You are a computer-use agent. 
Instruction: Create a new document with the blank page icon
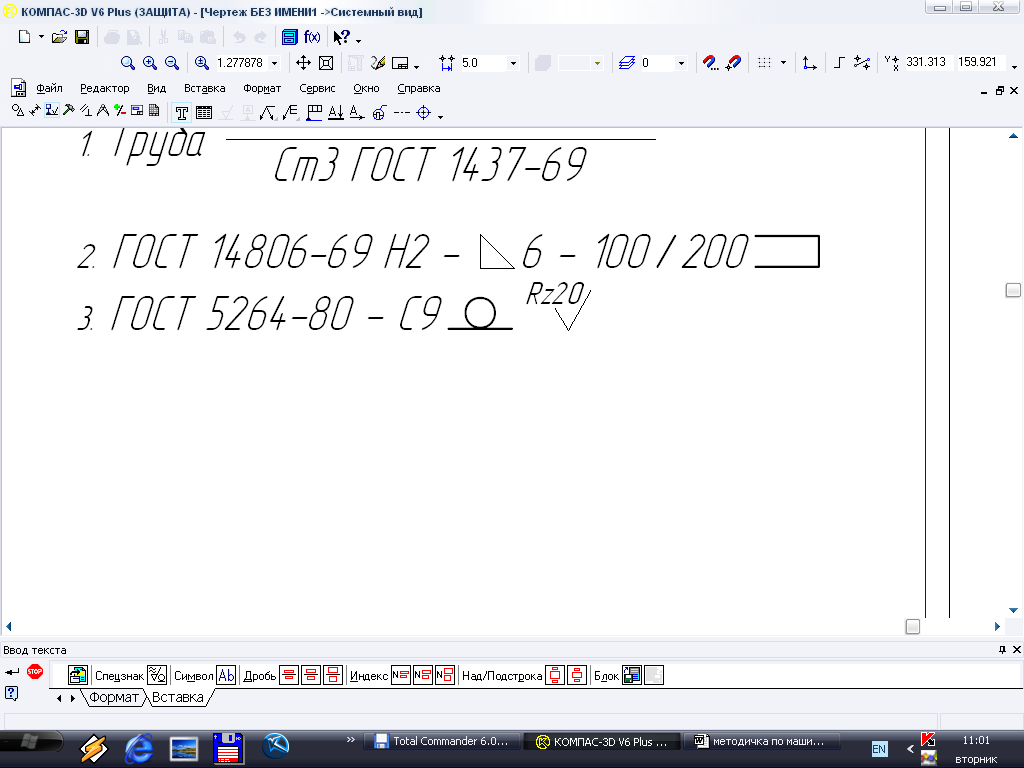(x=24, y=37)
